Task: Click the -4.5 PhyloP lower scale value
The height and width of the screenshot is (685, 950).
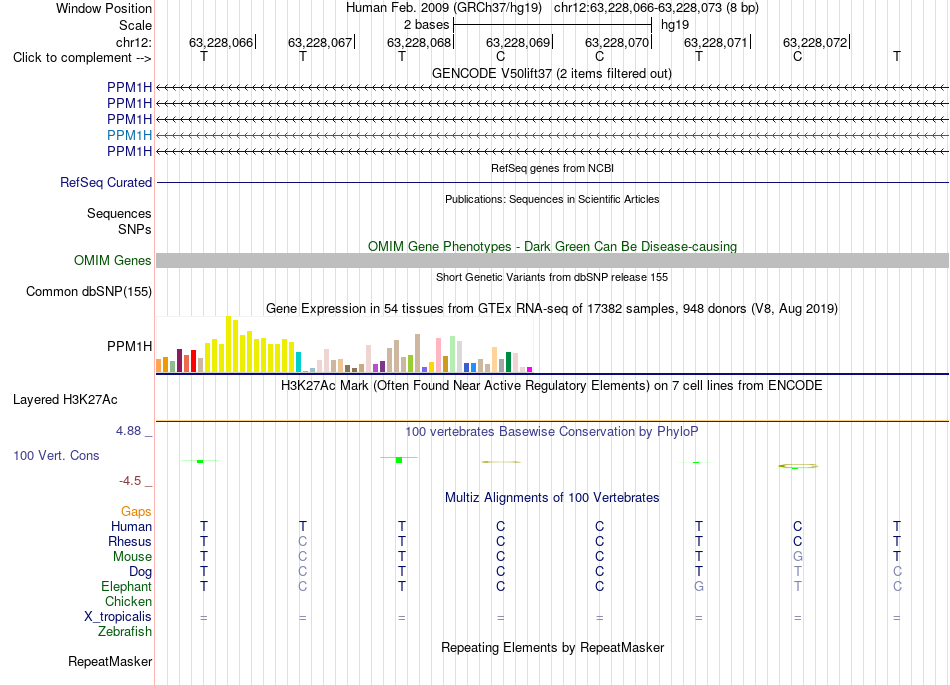Action: coord(130,481)
